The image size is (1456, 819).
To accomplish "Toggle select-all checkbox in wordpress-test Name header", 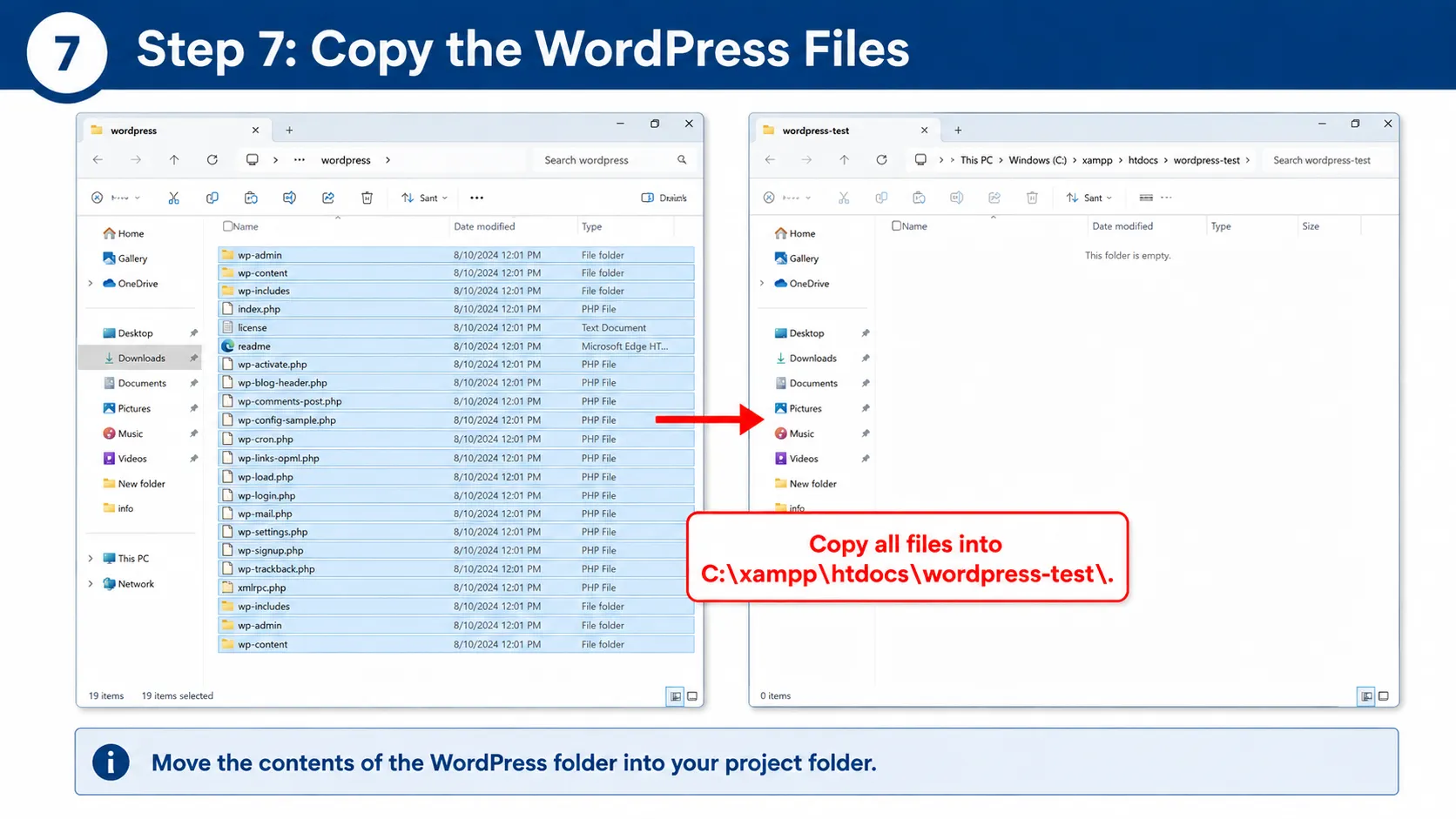I will pyautogui.click(x=896, y=226).
